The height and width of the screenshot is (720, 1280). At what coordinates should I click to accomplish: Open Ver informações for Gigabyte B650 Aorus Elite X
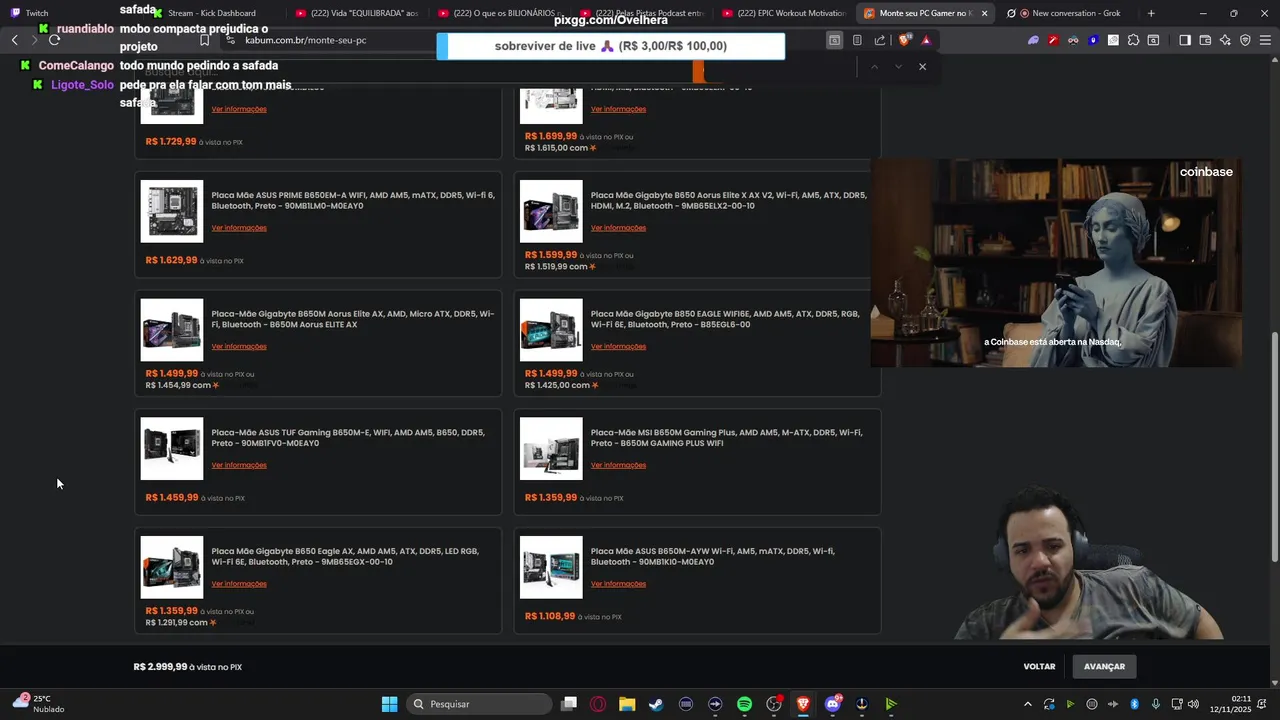click(618, 228)
